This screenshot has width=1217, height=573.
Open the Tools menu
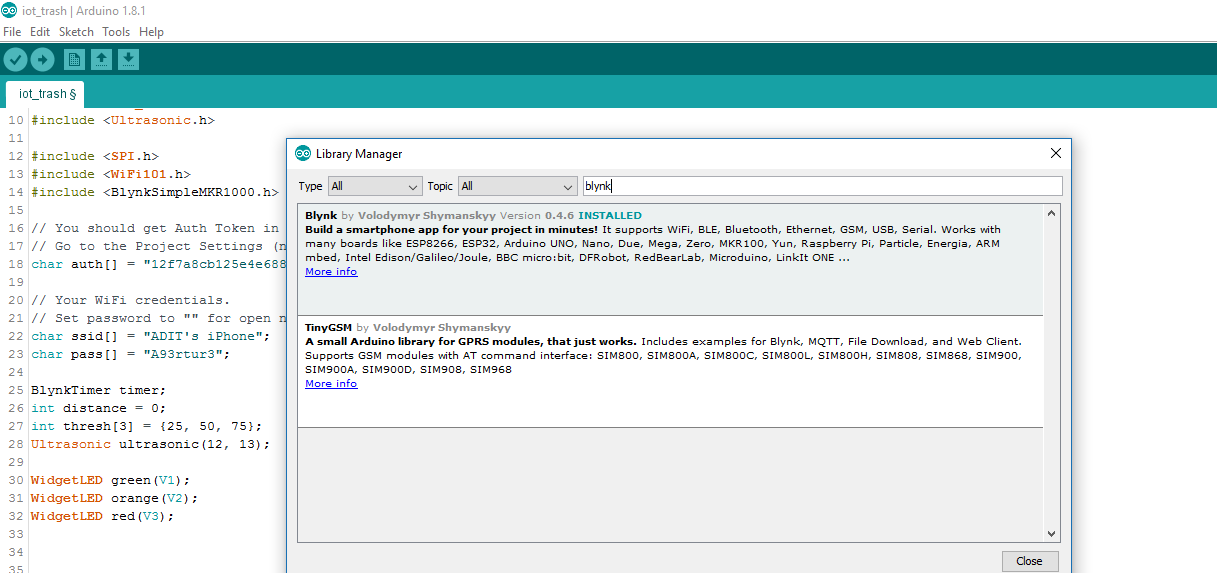click(x=116, y=32)
